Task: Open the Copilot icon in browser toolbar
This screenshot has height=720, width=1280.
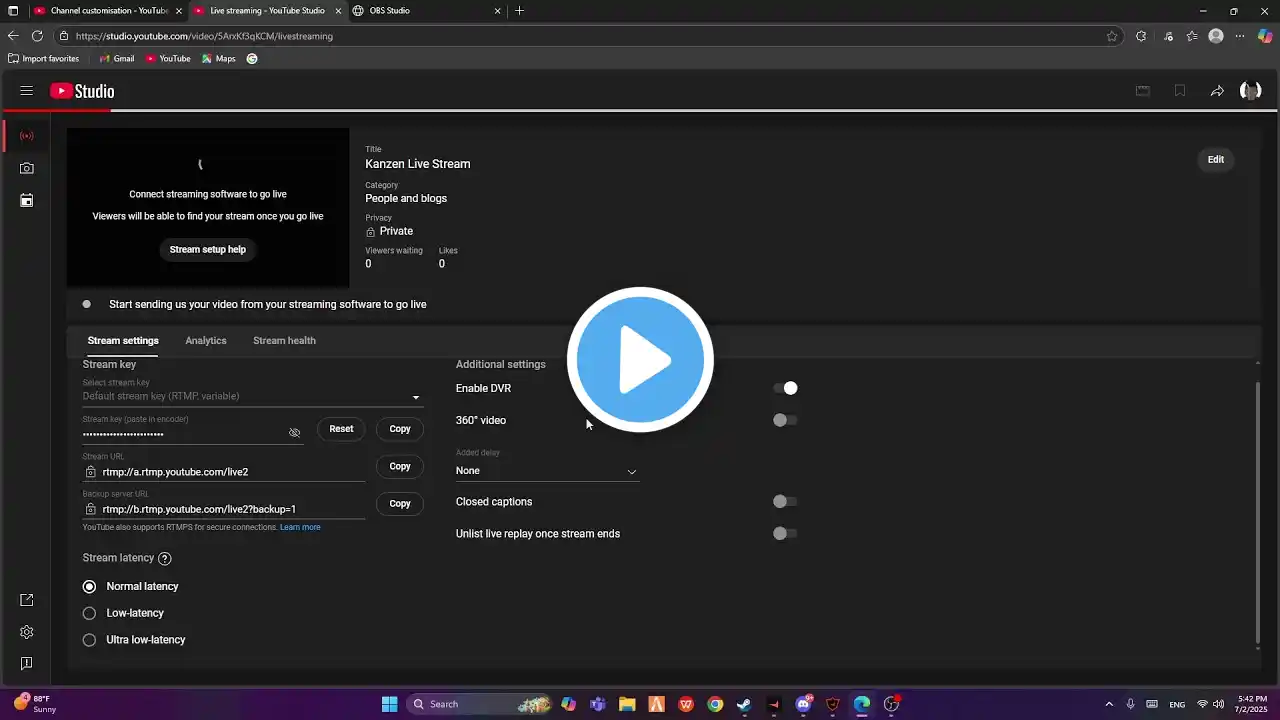Action: [x=1265, y=36]
